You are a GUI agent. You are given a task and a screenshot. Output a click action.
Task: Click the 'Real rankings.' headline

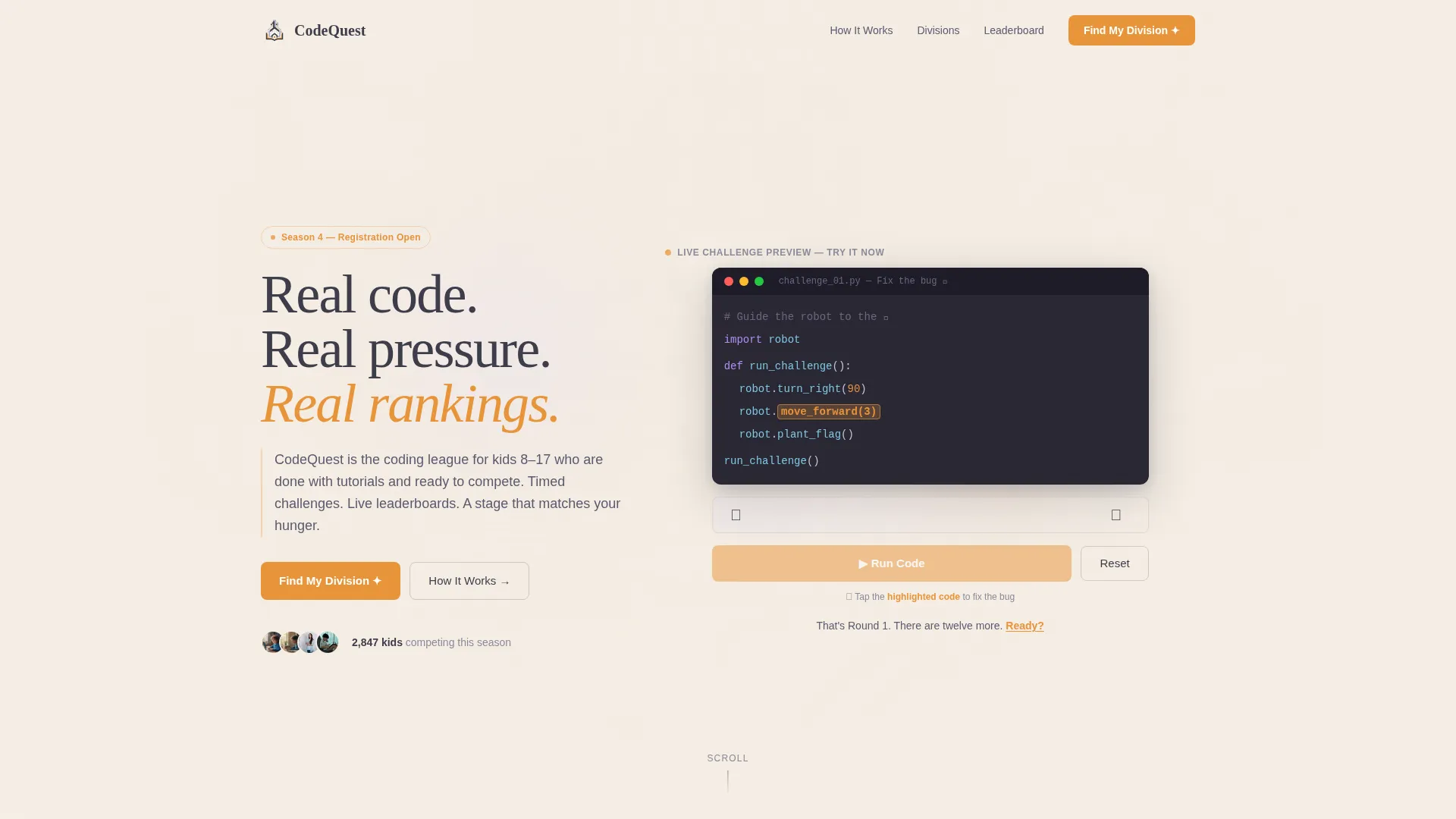[x=410, y=404]
